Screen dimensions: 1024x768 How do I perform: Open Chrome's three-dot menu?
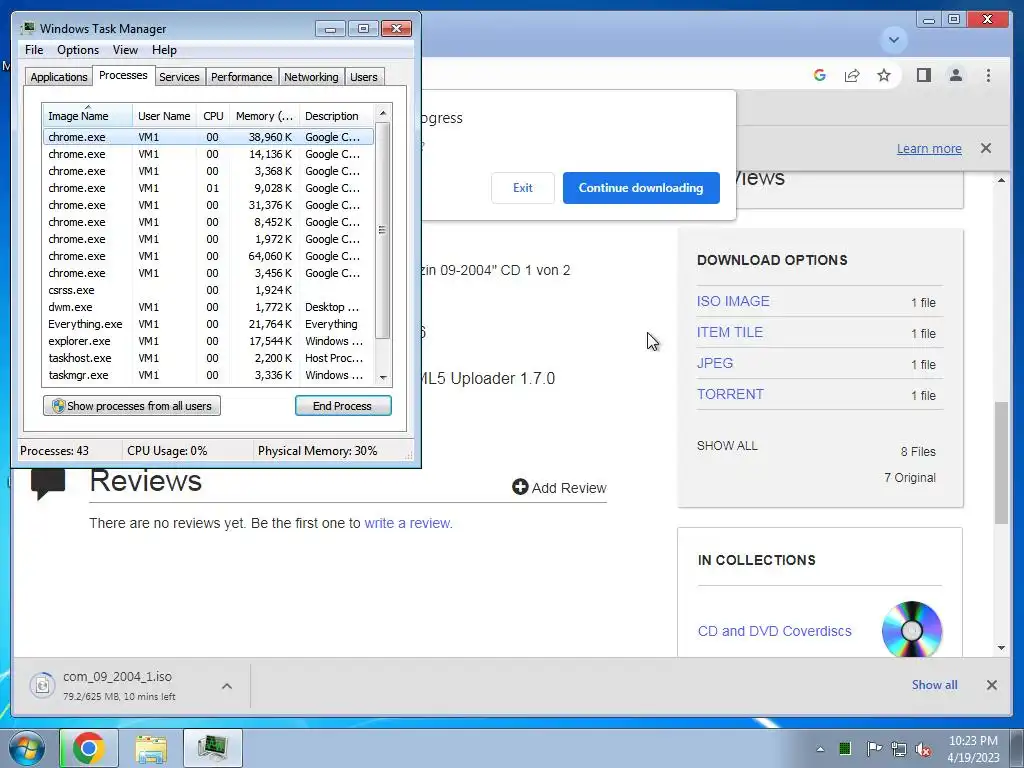point(988,75)
